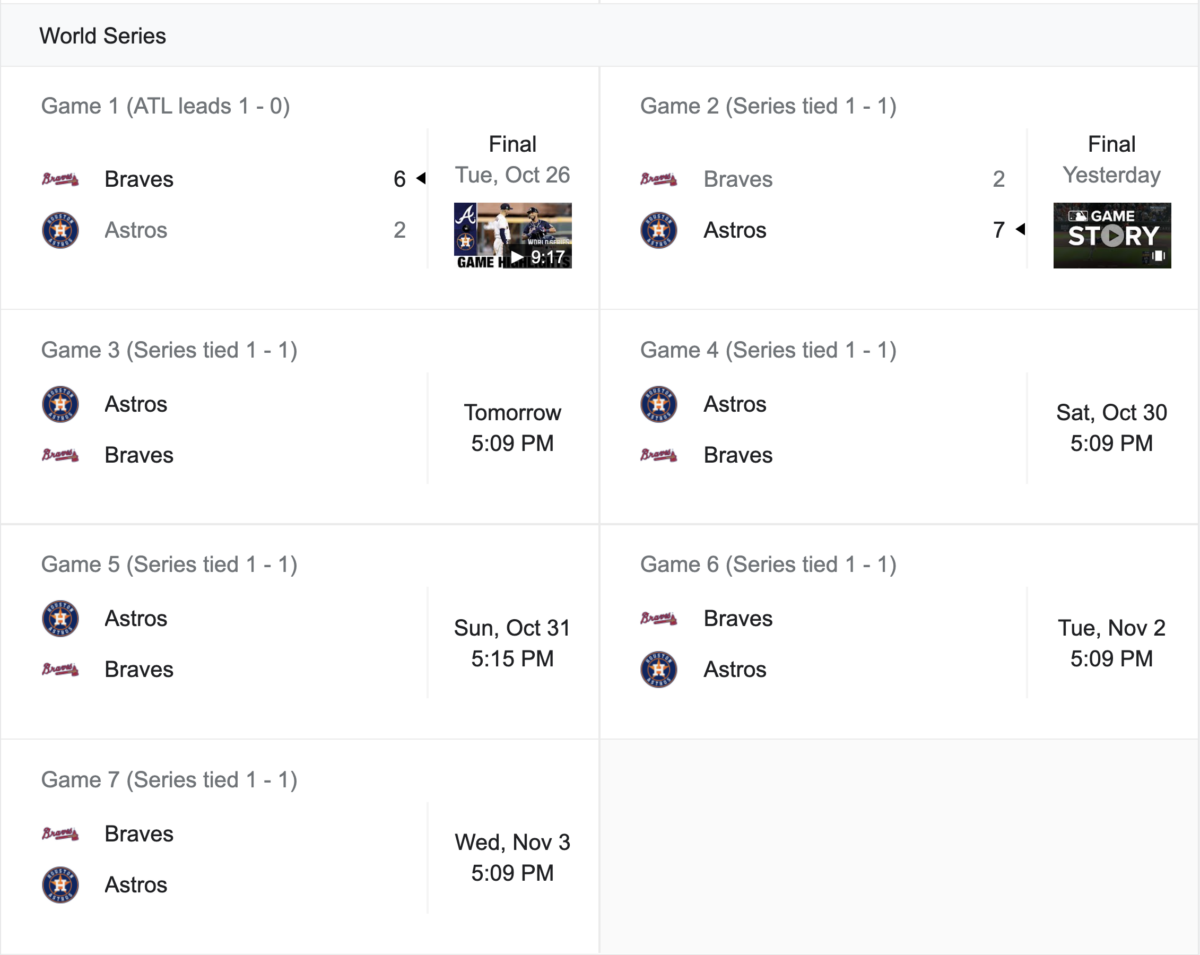
Task: Click the Braves logo in Game 1
Action: [x=60, y=179]
